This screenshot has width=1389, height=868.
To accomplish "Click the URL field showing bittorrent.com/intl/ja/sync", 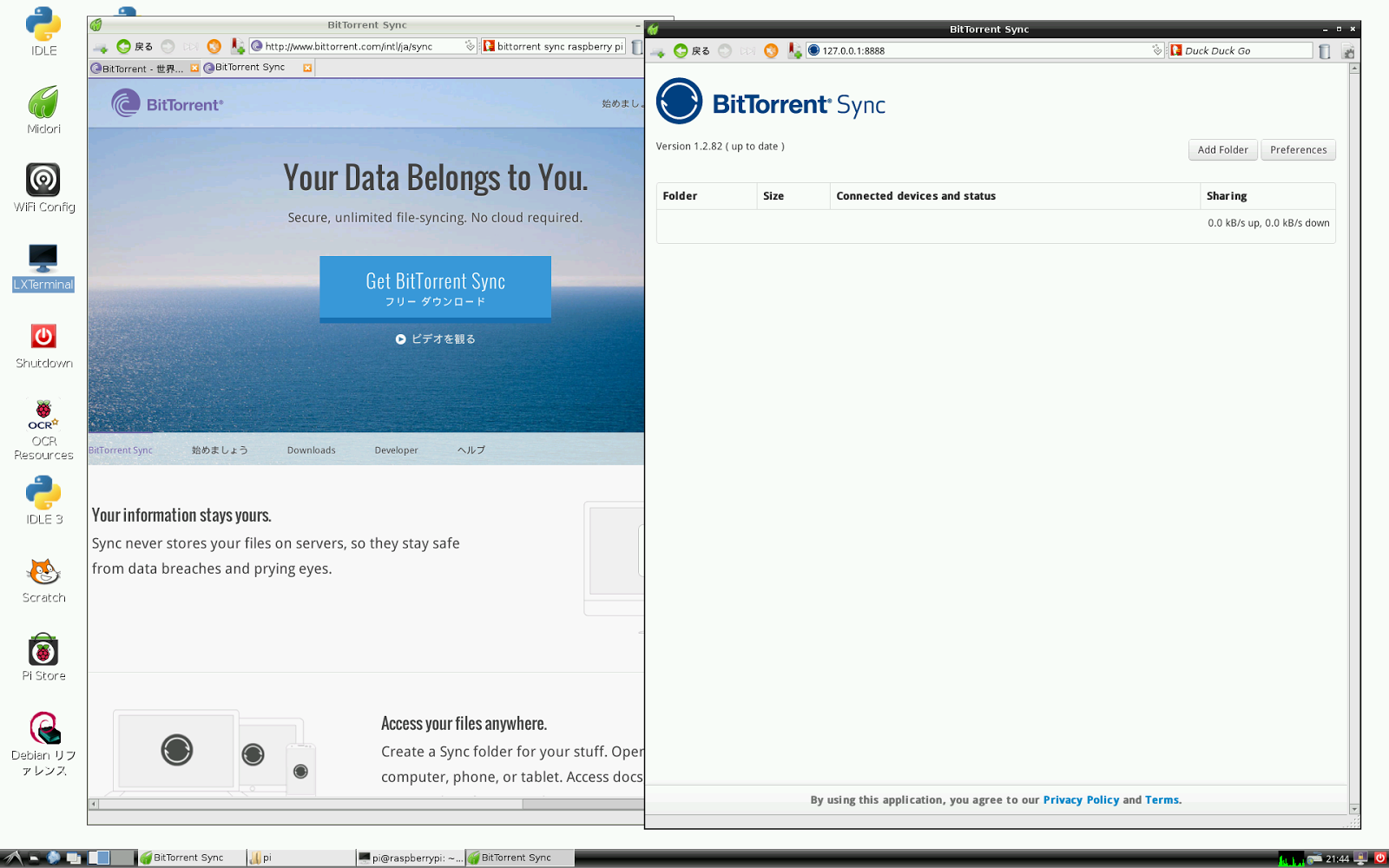I will coord(362,47).
